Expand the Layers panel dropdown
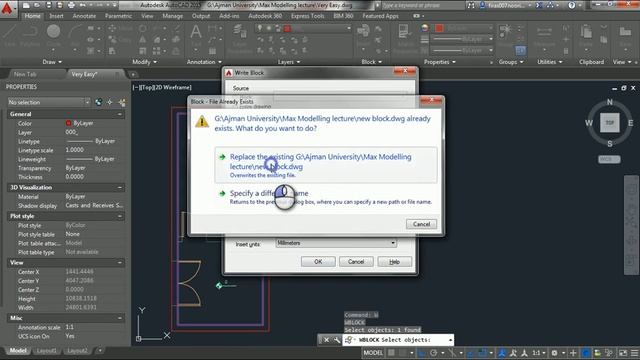Image resolution: width=640 pixels, height=360 pixels. [x=289, y=62]
